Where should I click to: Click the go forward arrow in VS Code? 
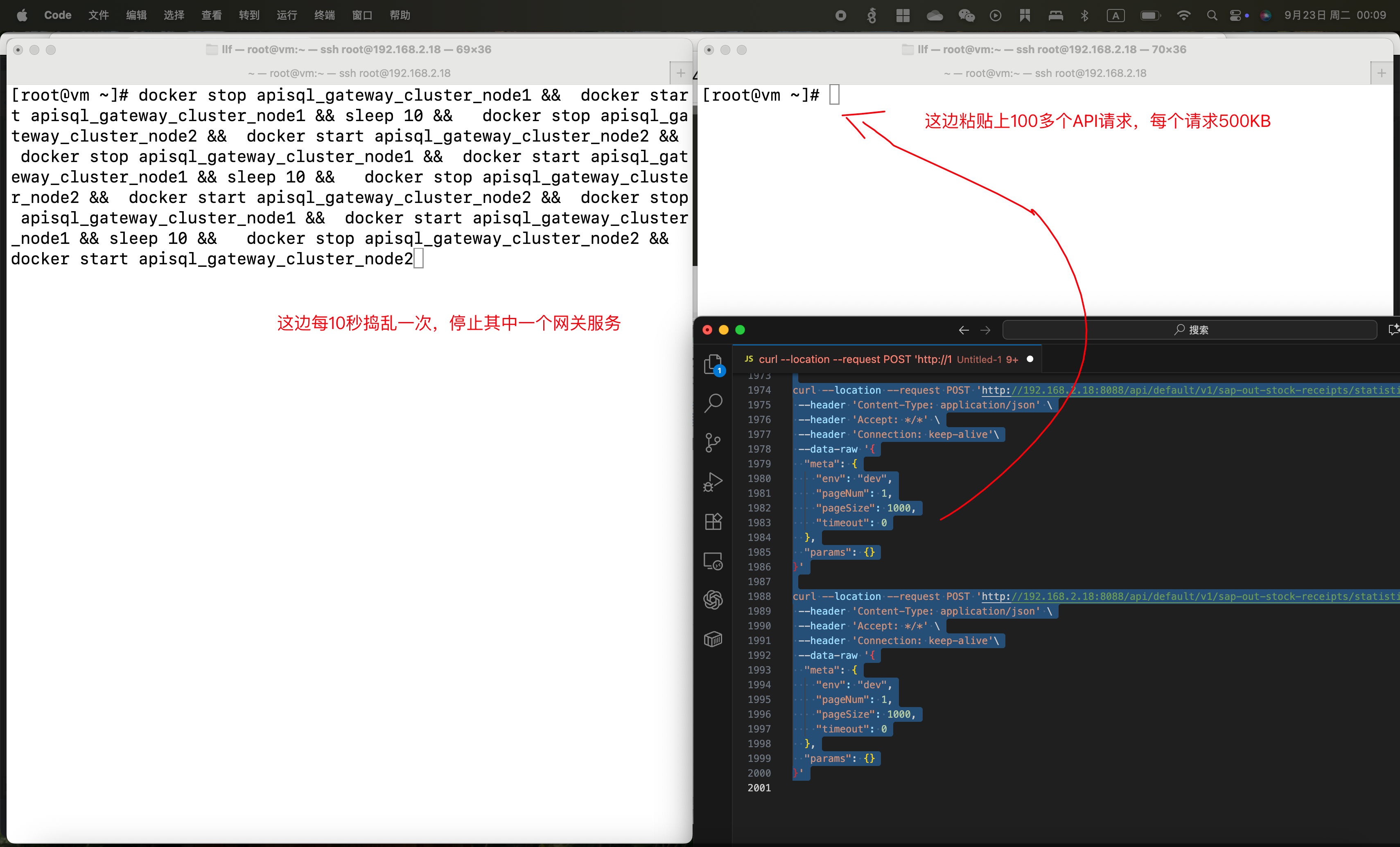click(x=985, y=330)
